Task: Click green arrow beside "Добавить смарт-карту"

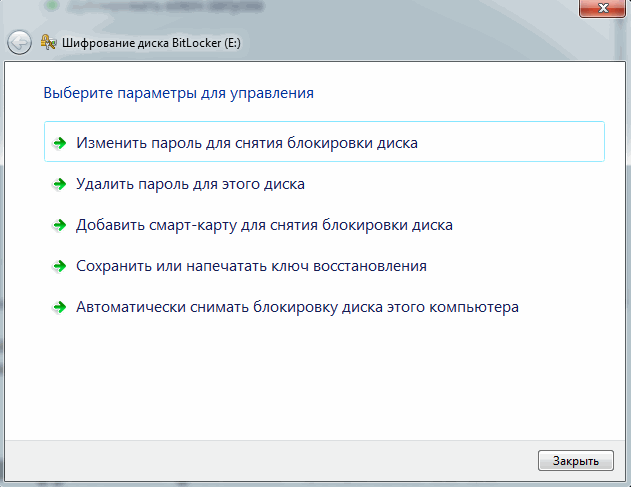Action: click(60, 225)
